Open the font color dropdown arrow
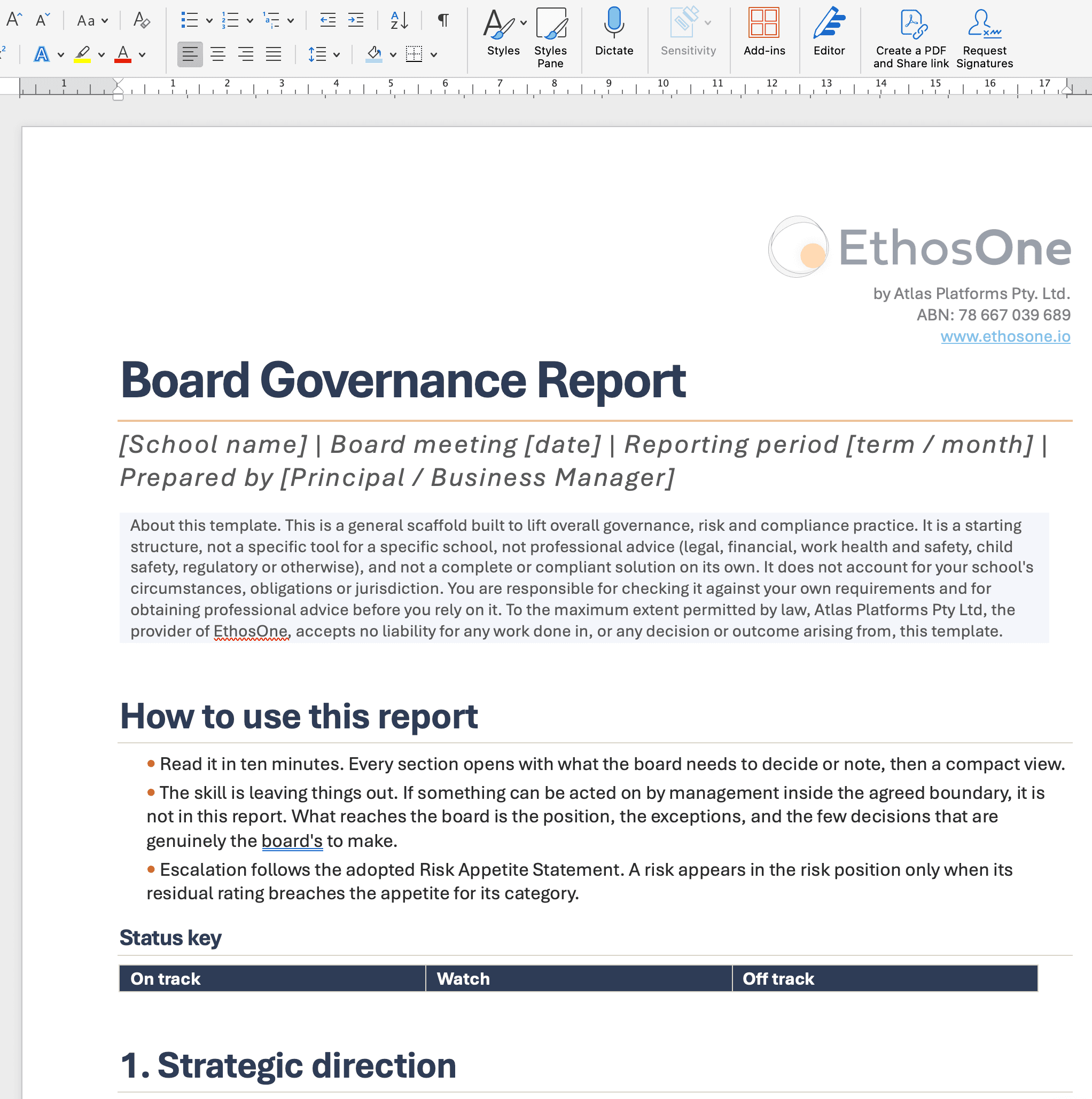The width and height of the screenshot is (1092, 1099). coord(142,55)
